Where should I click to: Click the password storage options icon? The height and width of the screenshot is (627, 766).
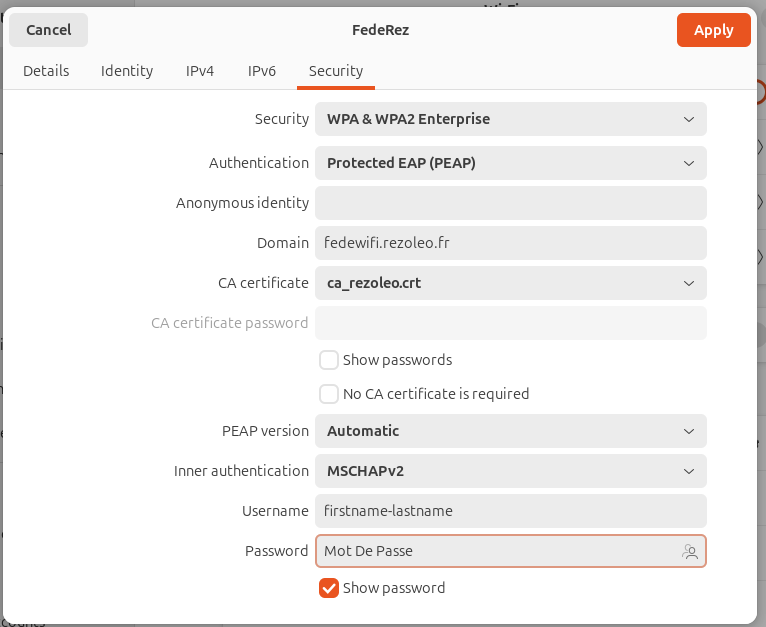689,551
